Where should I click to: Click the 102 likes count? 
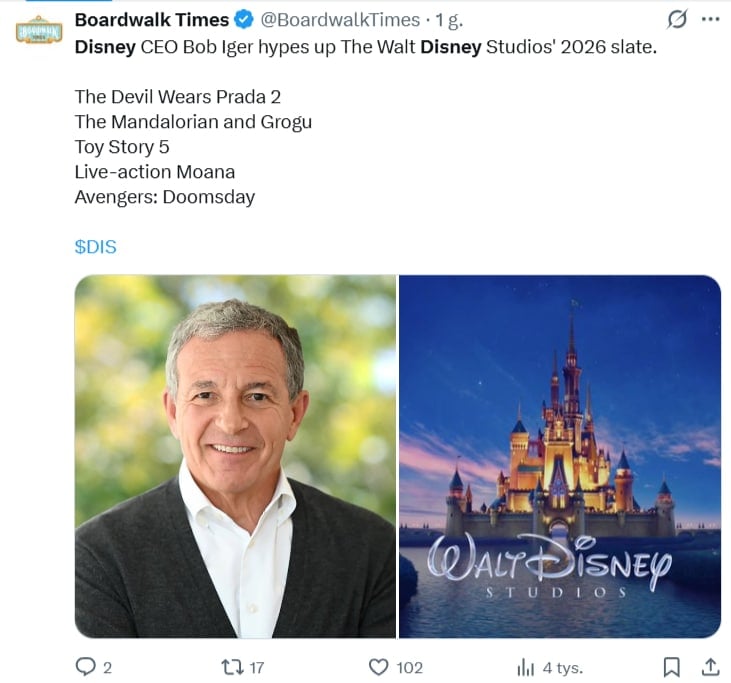point(409,668)
